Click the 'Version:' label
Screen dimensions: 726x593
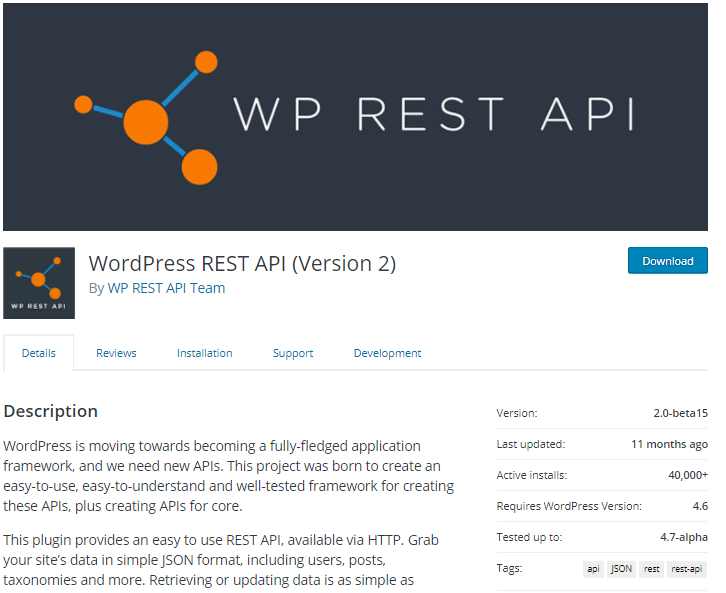click(x=517, y=413)
